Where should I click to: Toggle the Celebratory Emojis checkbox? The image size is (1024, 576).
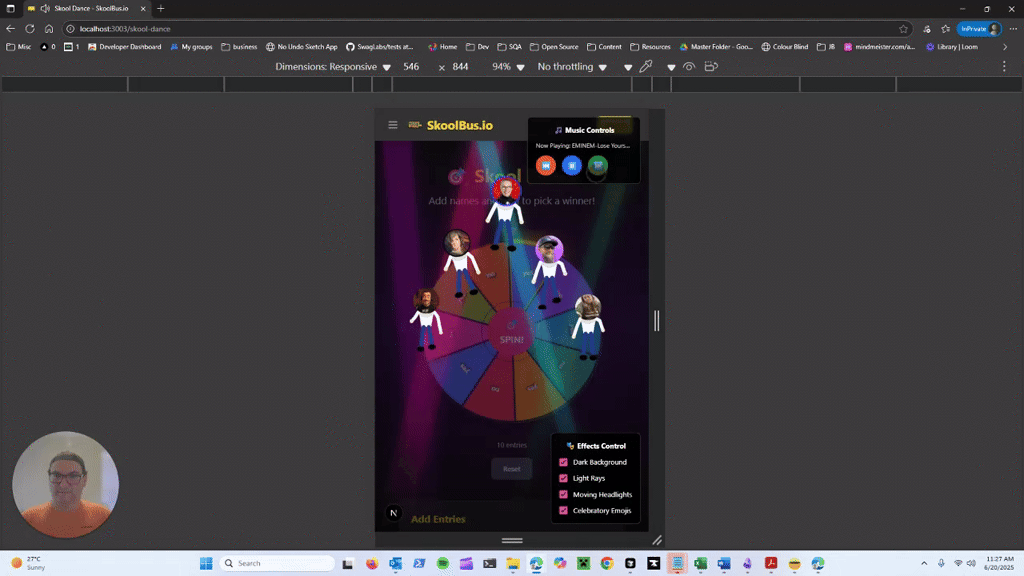[x=564, y=511]
